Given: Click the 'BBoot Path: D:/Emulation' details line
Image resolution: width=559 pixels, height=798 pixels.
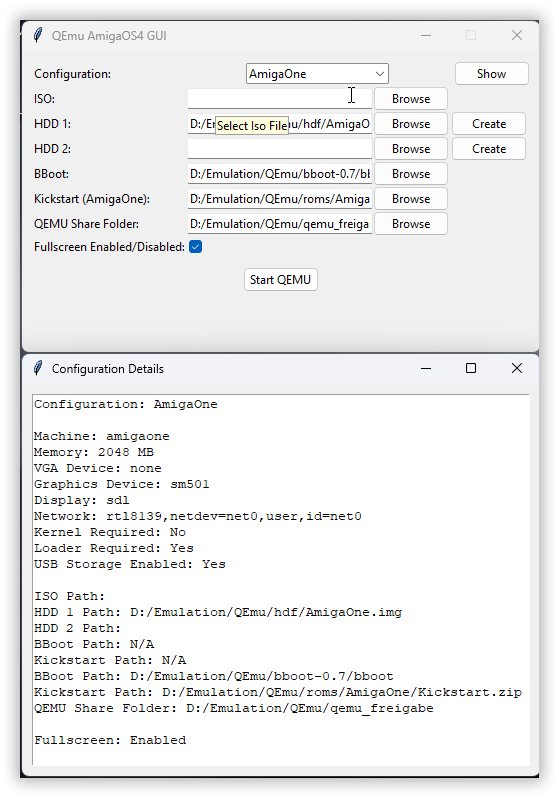Looking at the screenshot, I should click(213, 676).
